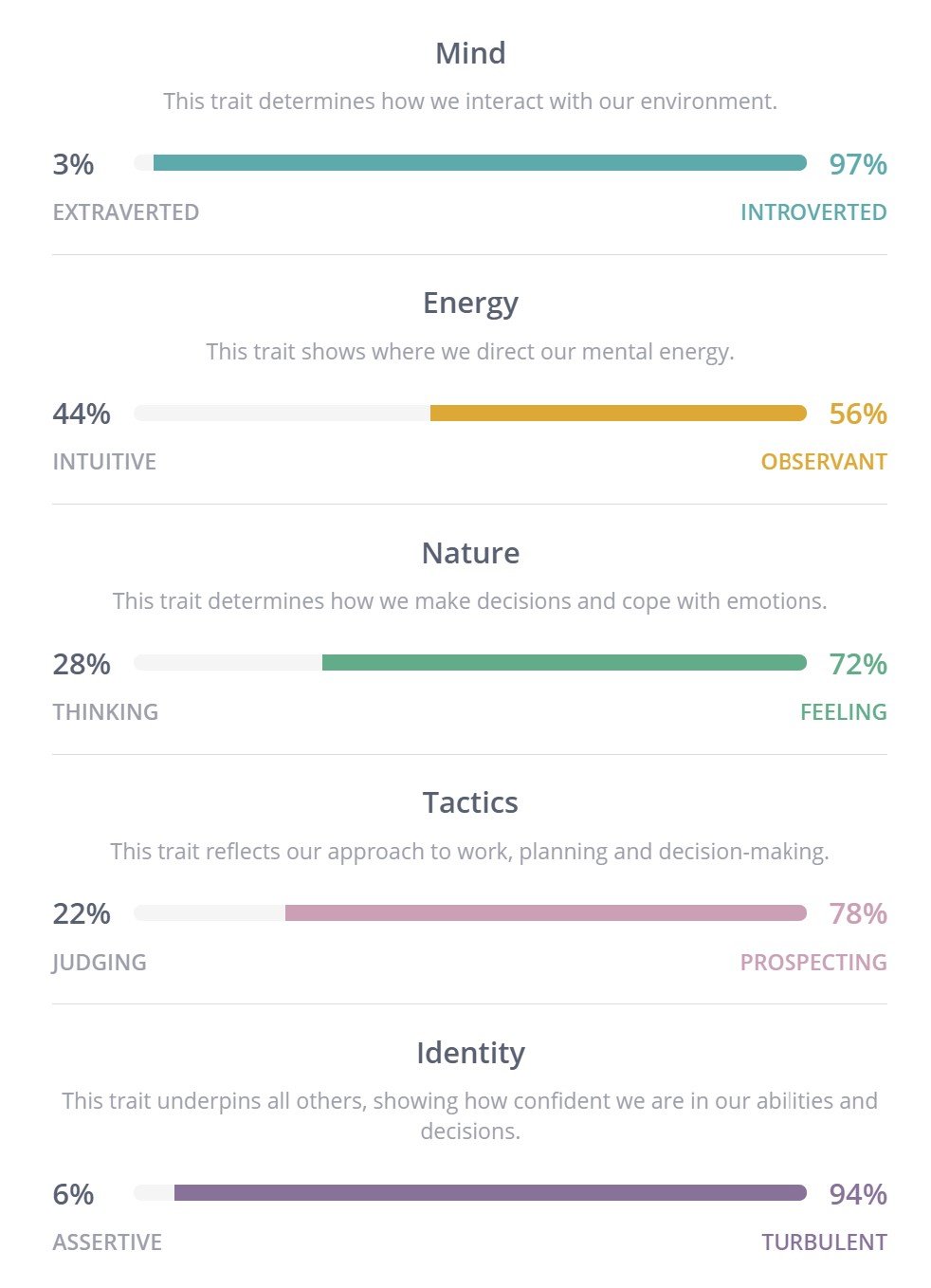
Task: Select the Tactics section heading
Action: click(470, 803)
